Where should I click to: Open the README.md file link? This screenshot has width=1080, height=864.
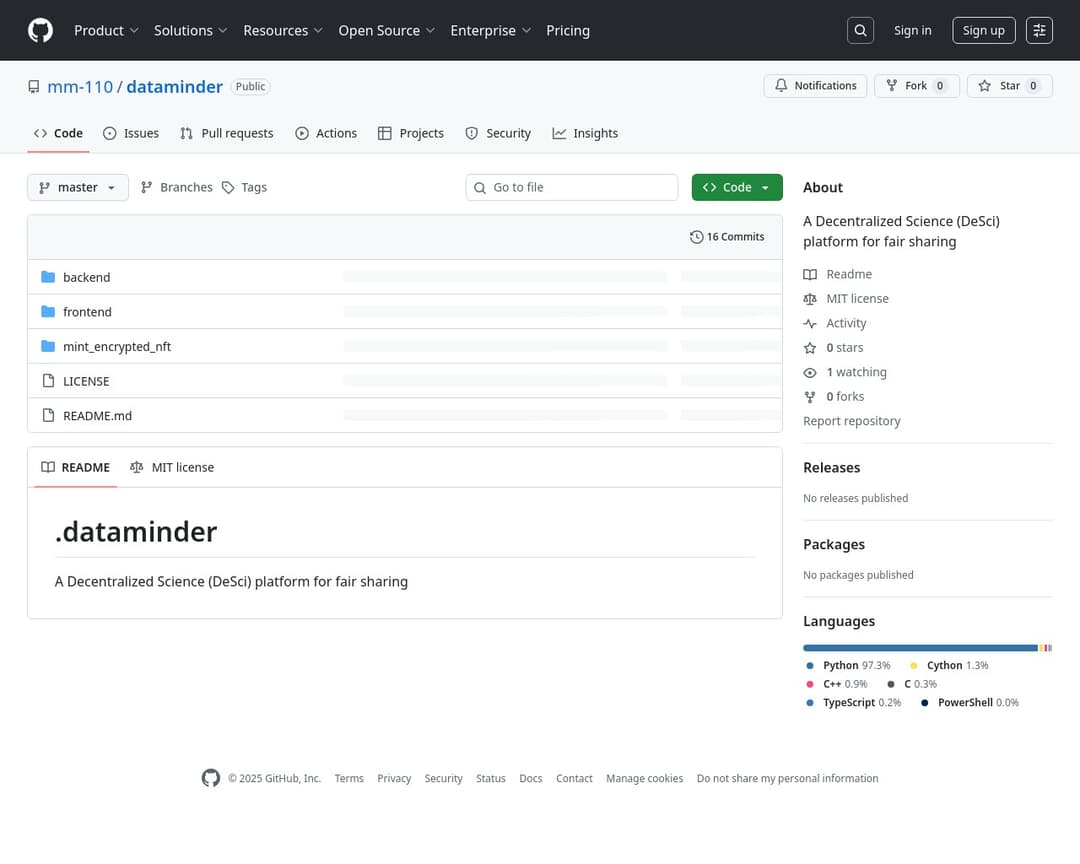(x=97, y=415)
